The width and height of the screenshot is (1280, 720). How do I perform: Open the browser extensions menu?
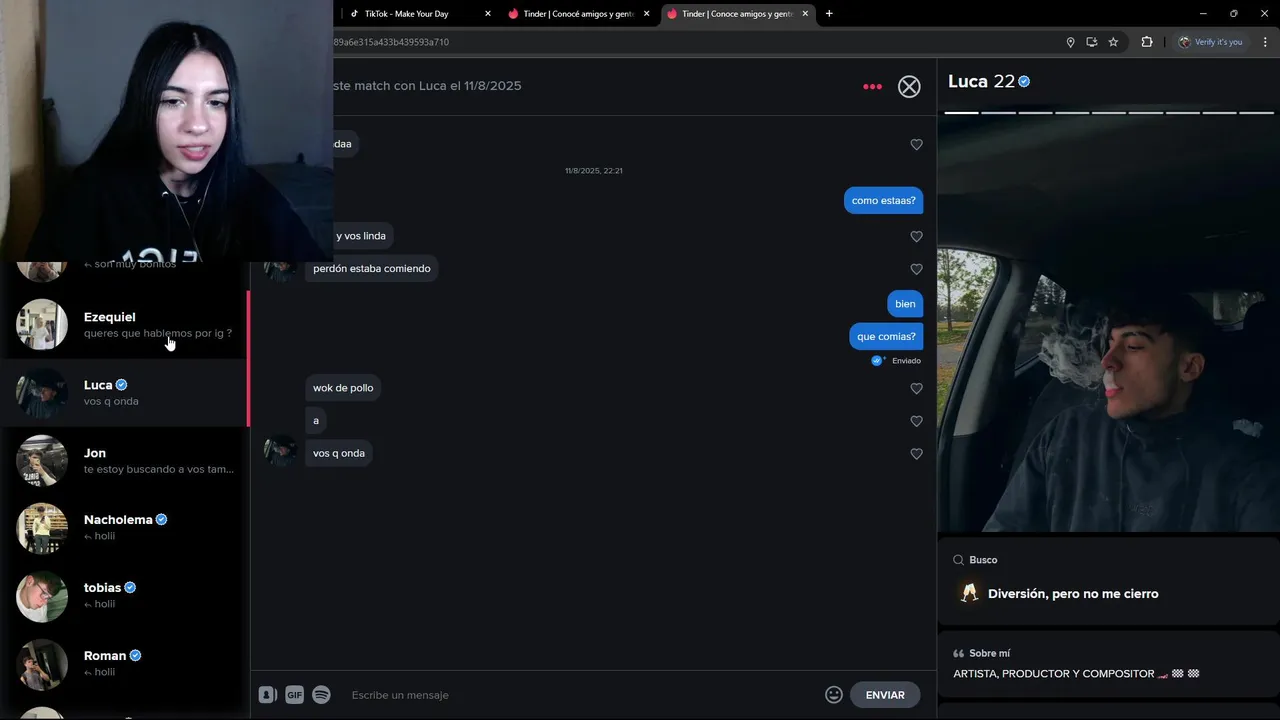click(x=1147, y=42)
